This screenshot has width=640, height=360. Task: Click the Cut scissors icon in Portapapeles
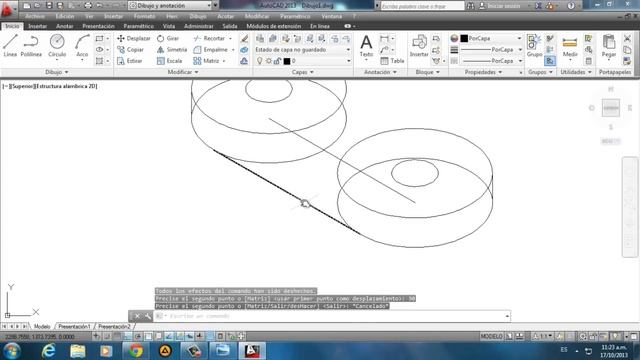point(627,38)
